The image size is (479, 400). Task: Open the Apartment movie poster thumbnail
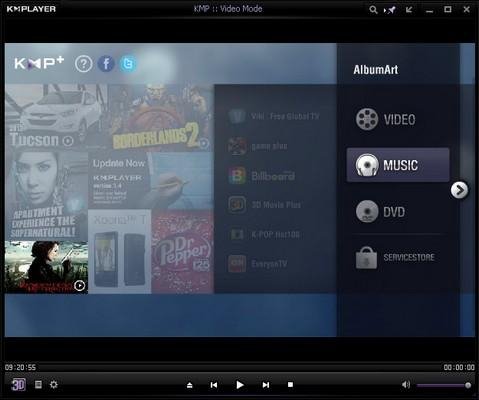pos(46,195)
